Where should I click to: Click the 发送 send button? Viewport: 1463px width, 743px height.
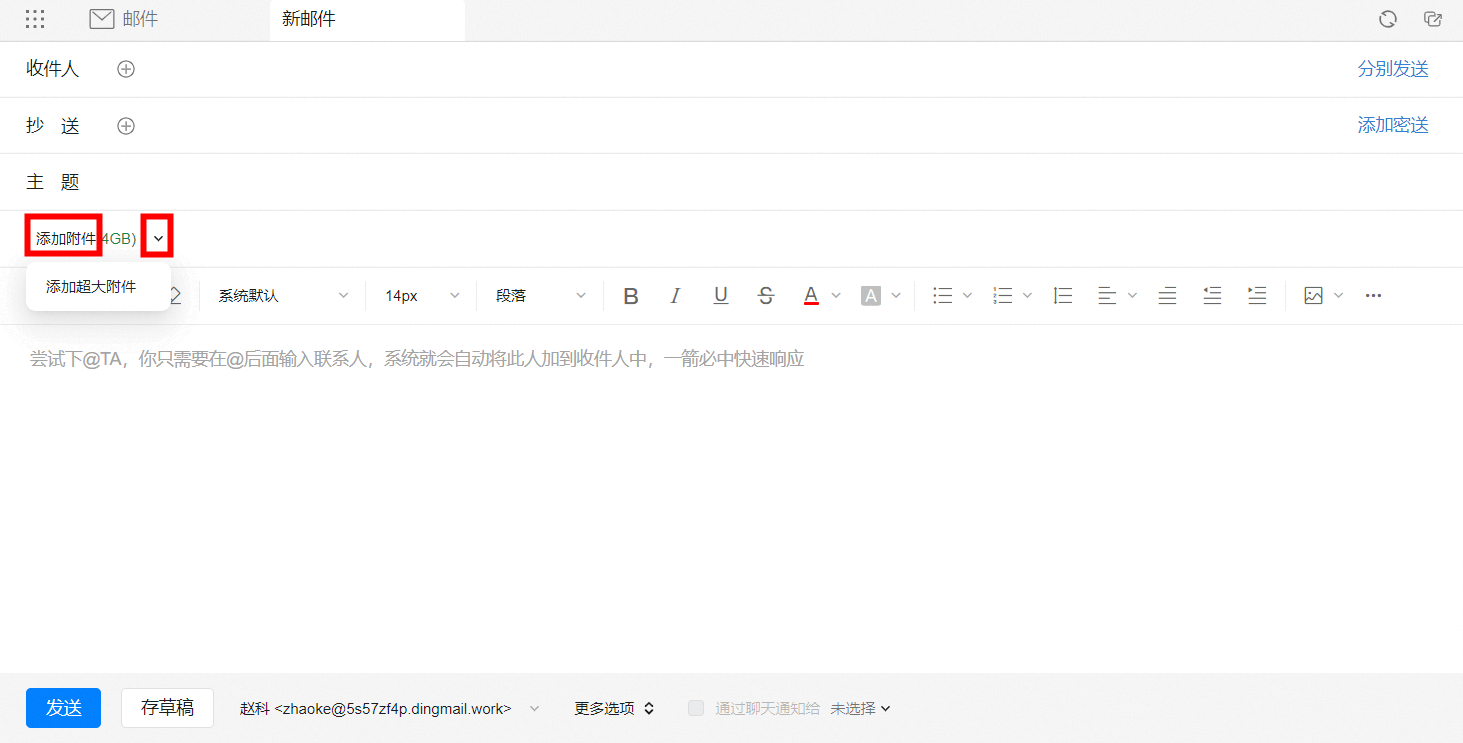(x=63, y=708)
